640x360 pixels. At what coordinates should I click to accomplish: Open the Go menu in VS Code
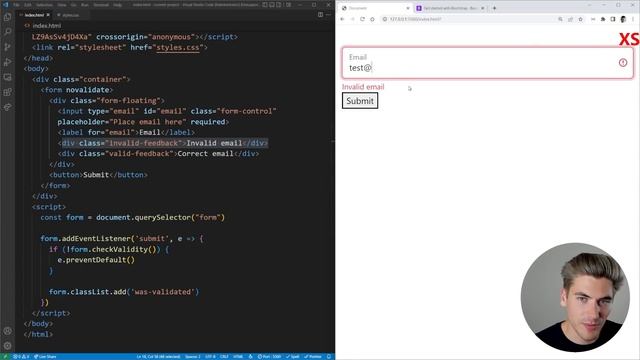pos(73,5)
